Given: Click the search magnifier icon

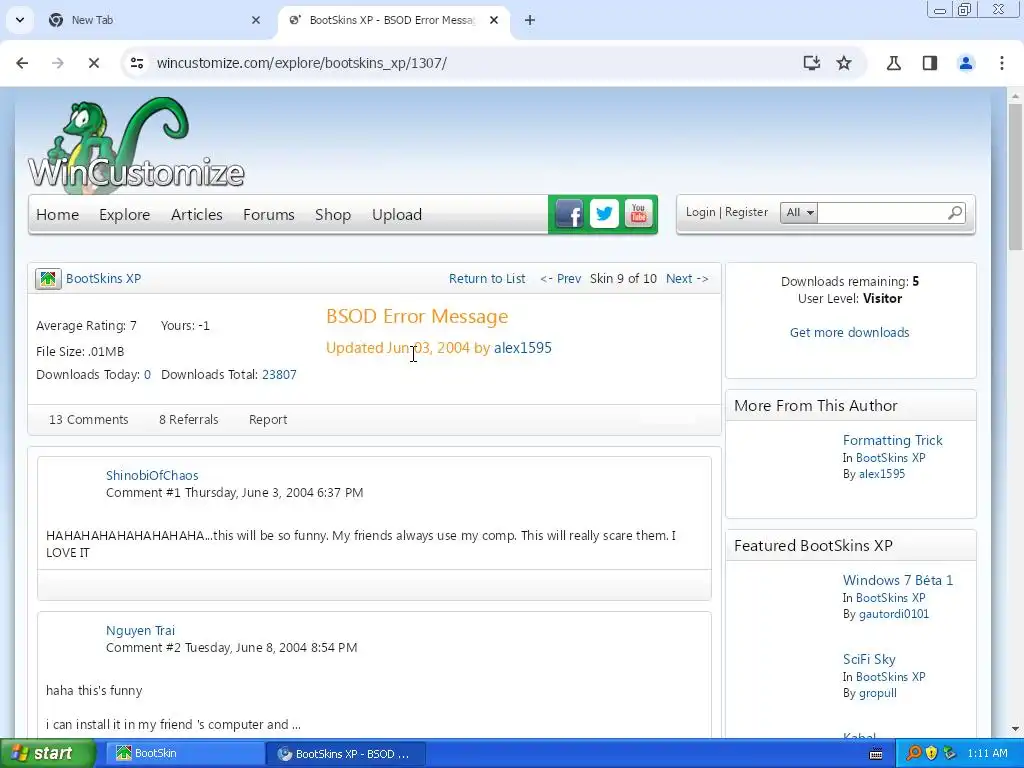Looking at the screenshot, I should pyautogui.click(x=955, y=213).
